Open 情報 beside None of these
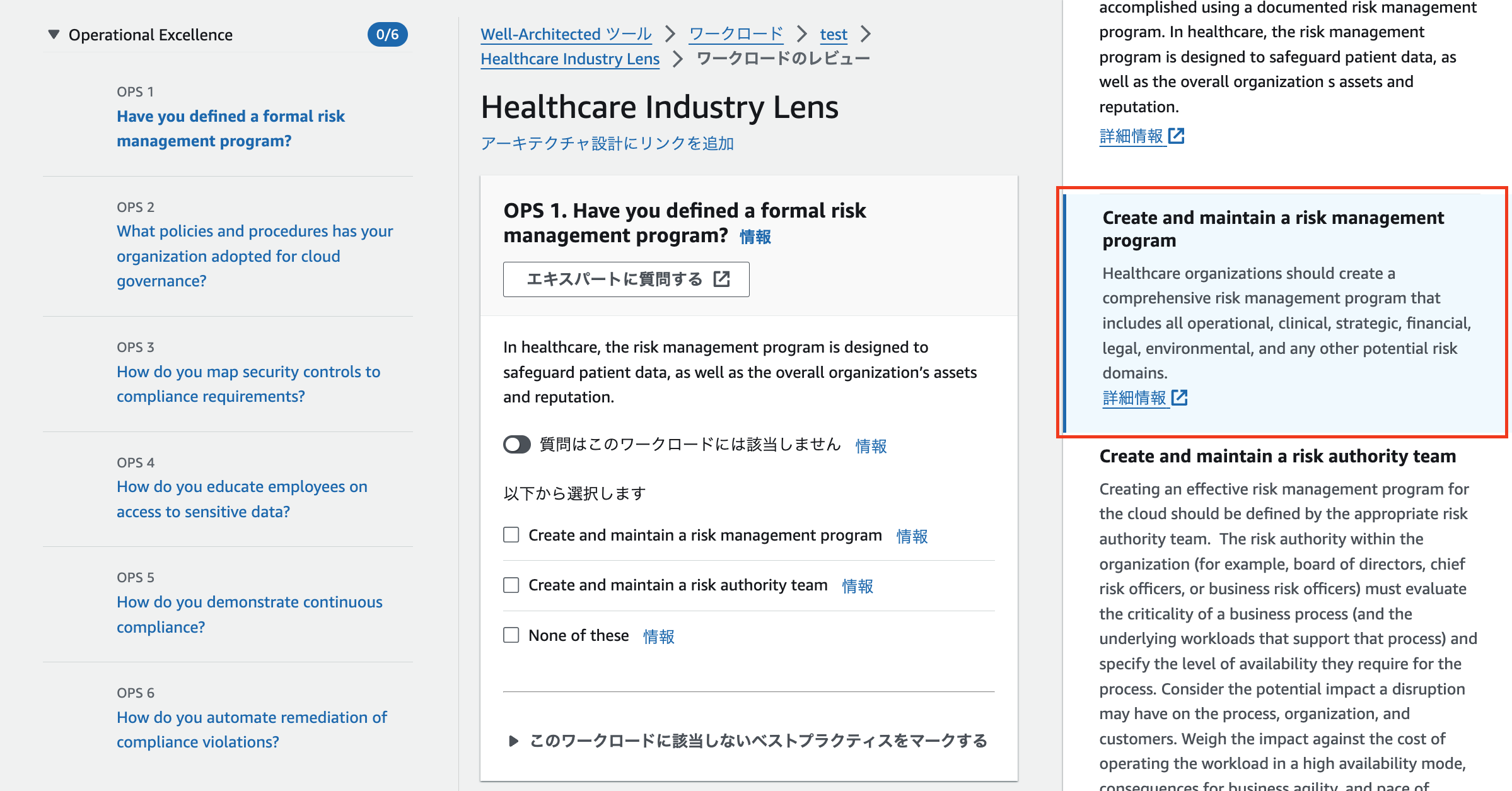This screenshot has height=791, width=1512. pyautogui.click(x=658, y=636)
